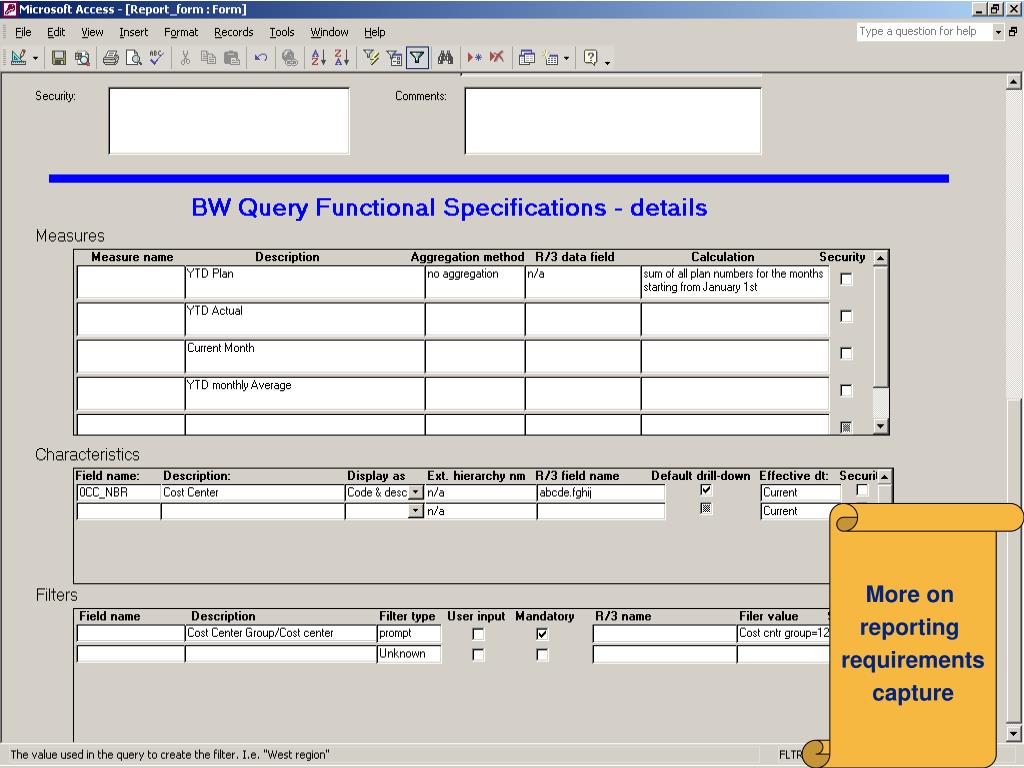Open the Records menu
This screenshot has height=768, width=1024.
233,32
